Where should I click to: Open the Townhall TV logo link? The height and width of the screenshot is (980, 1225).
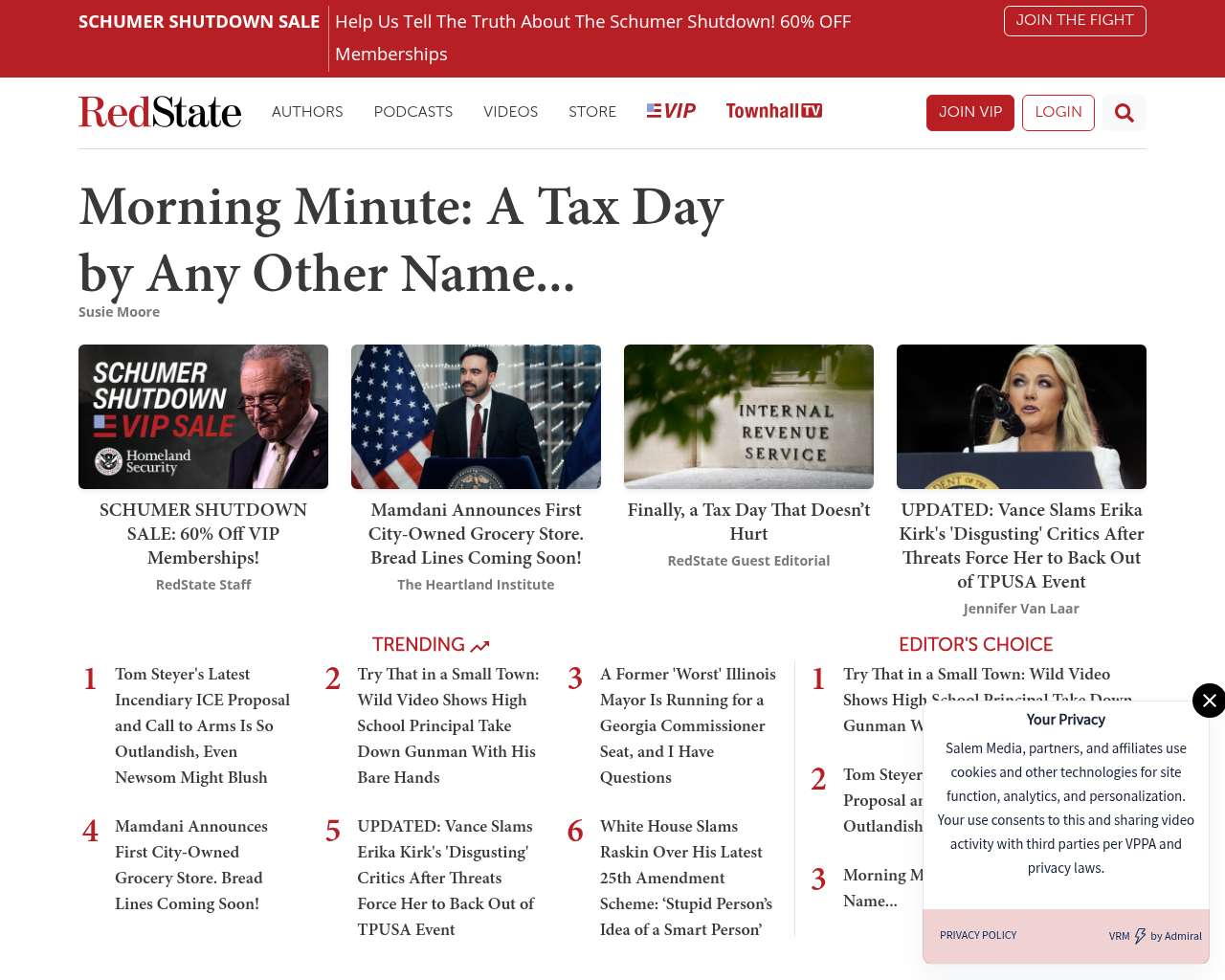(773, 111)
